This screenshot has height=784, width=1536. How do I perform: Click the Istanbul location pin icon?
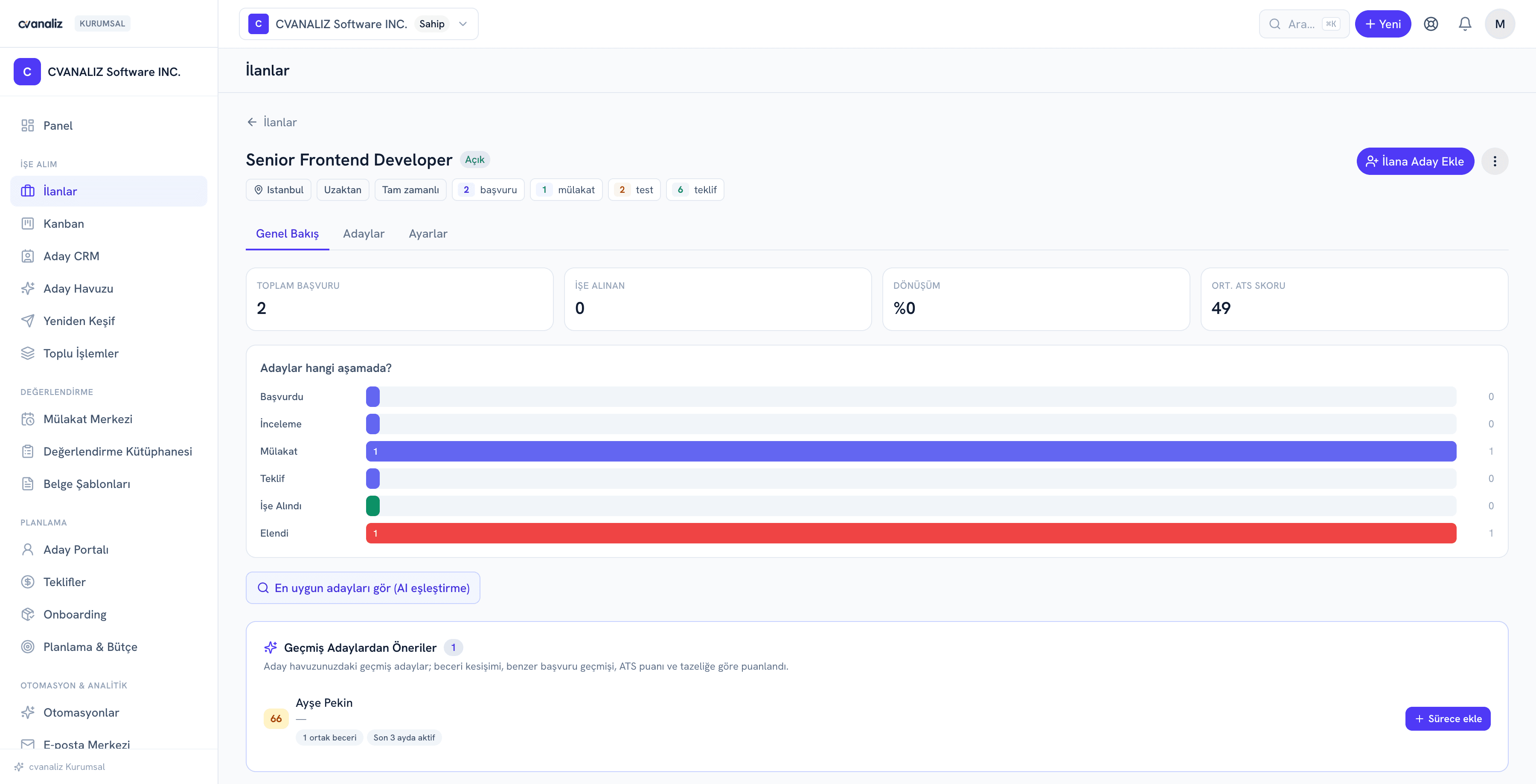pyautogui.click(x=258, y=189)
